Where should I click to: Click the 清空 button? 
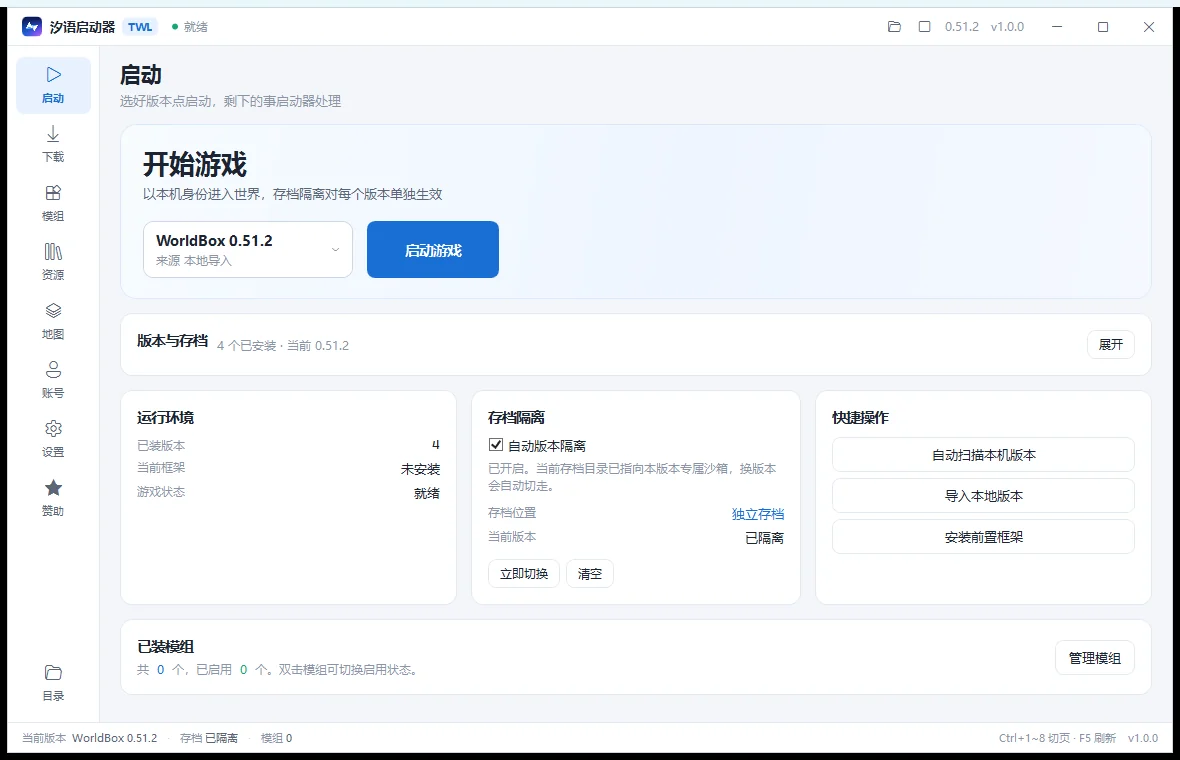click(590, 574)
